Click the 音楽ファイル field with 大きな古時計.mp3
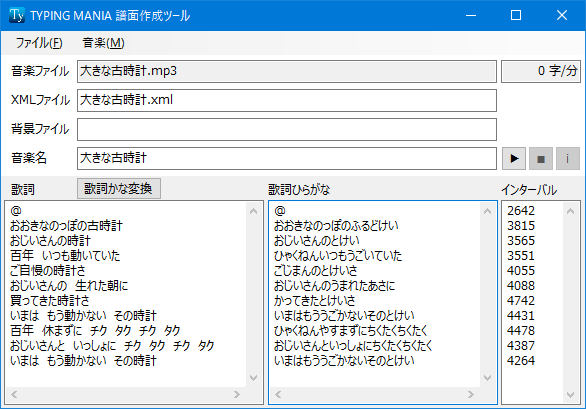This screenshot has width=586, height=409. (x=287, y=71)
